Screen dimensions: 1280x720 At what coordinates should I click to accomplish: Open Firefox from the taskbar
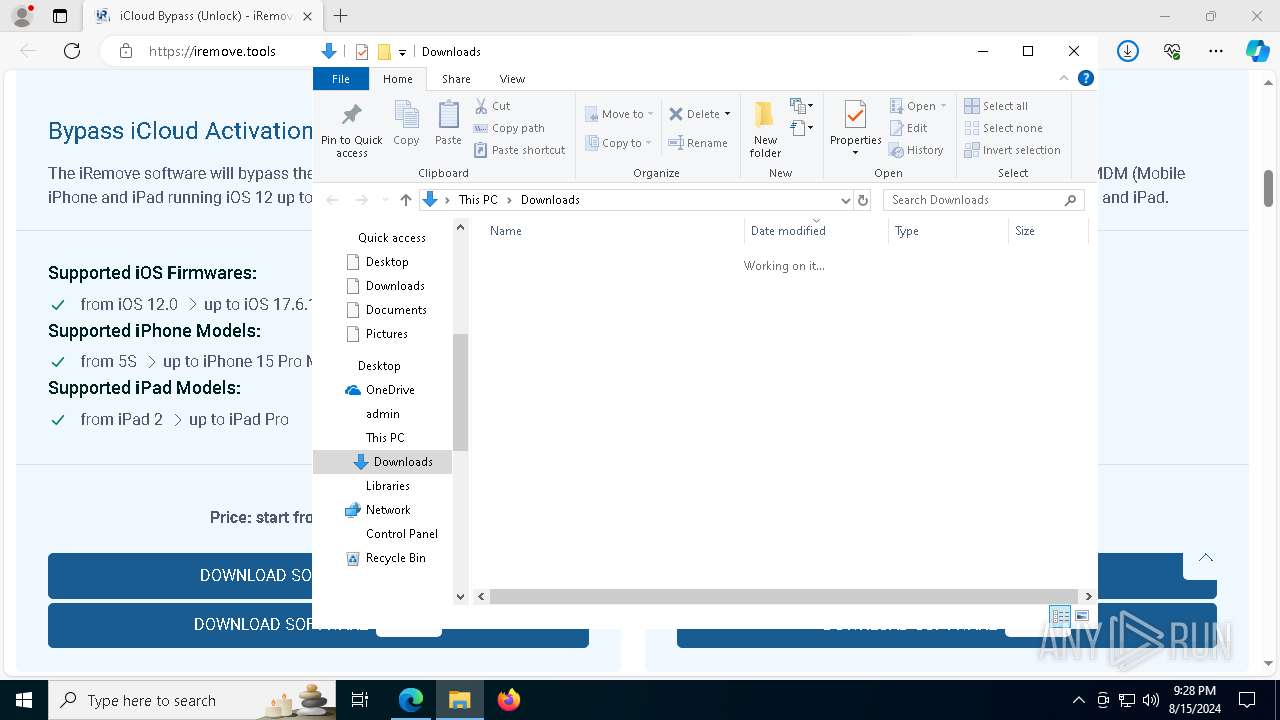[x=509, y=700]
